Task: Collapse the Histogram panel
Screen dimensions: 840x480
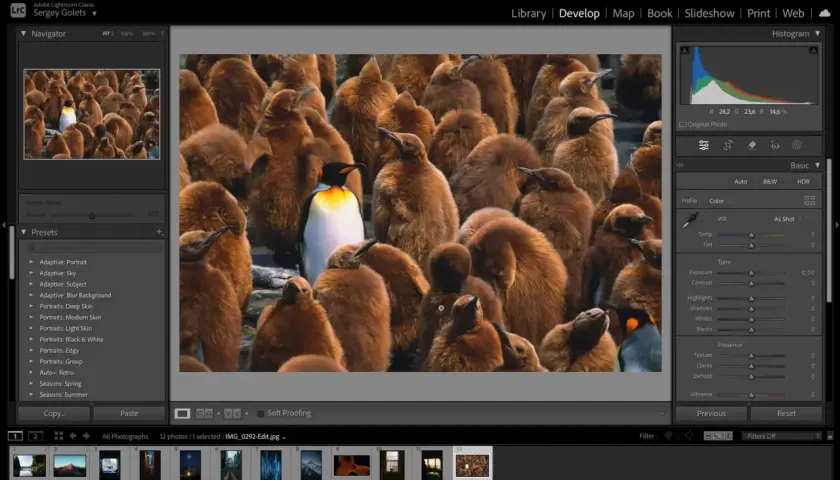Action: tap(818, 33)
